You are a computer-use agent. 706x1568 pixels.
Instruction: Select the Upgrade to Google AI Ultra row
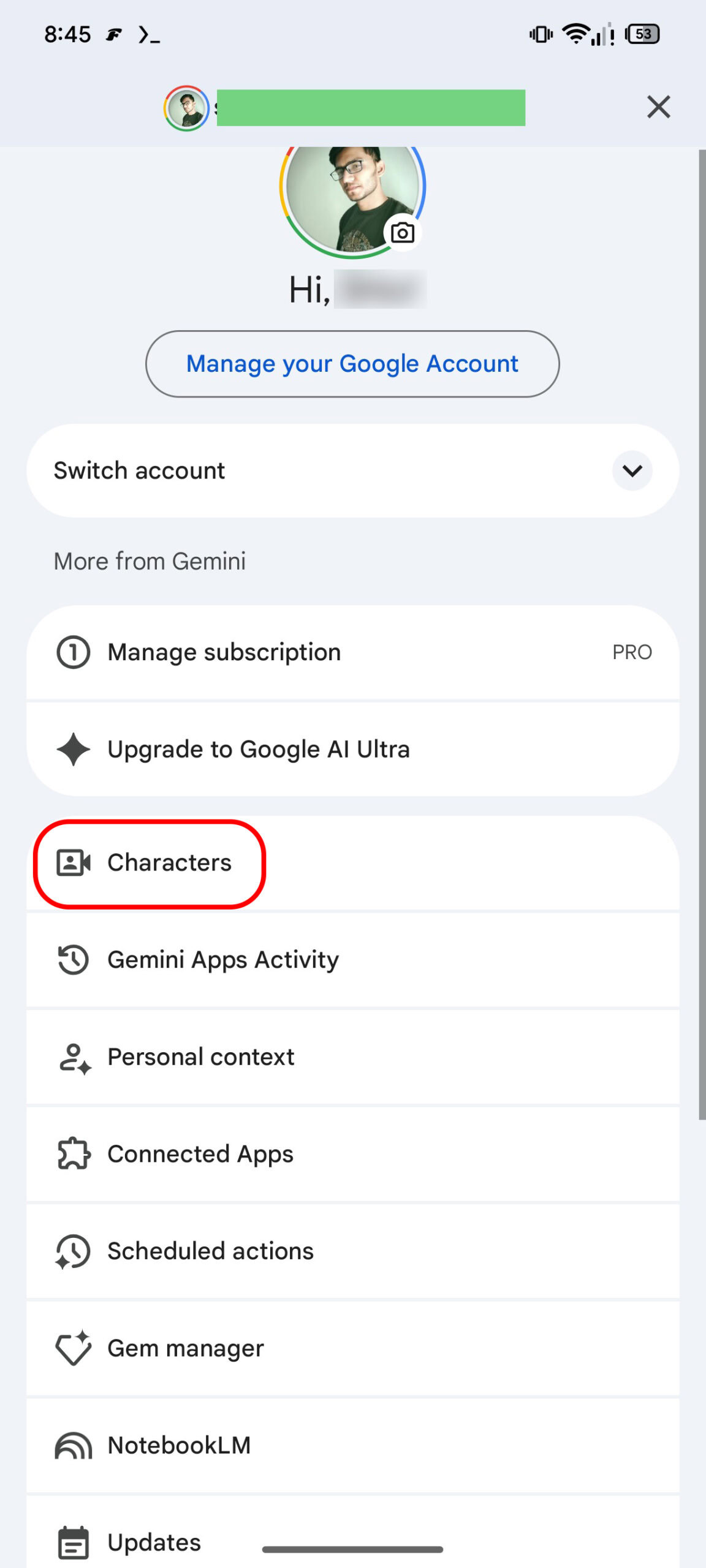click(x=258, y=748)
